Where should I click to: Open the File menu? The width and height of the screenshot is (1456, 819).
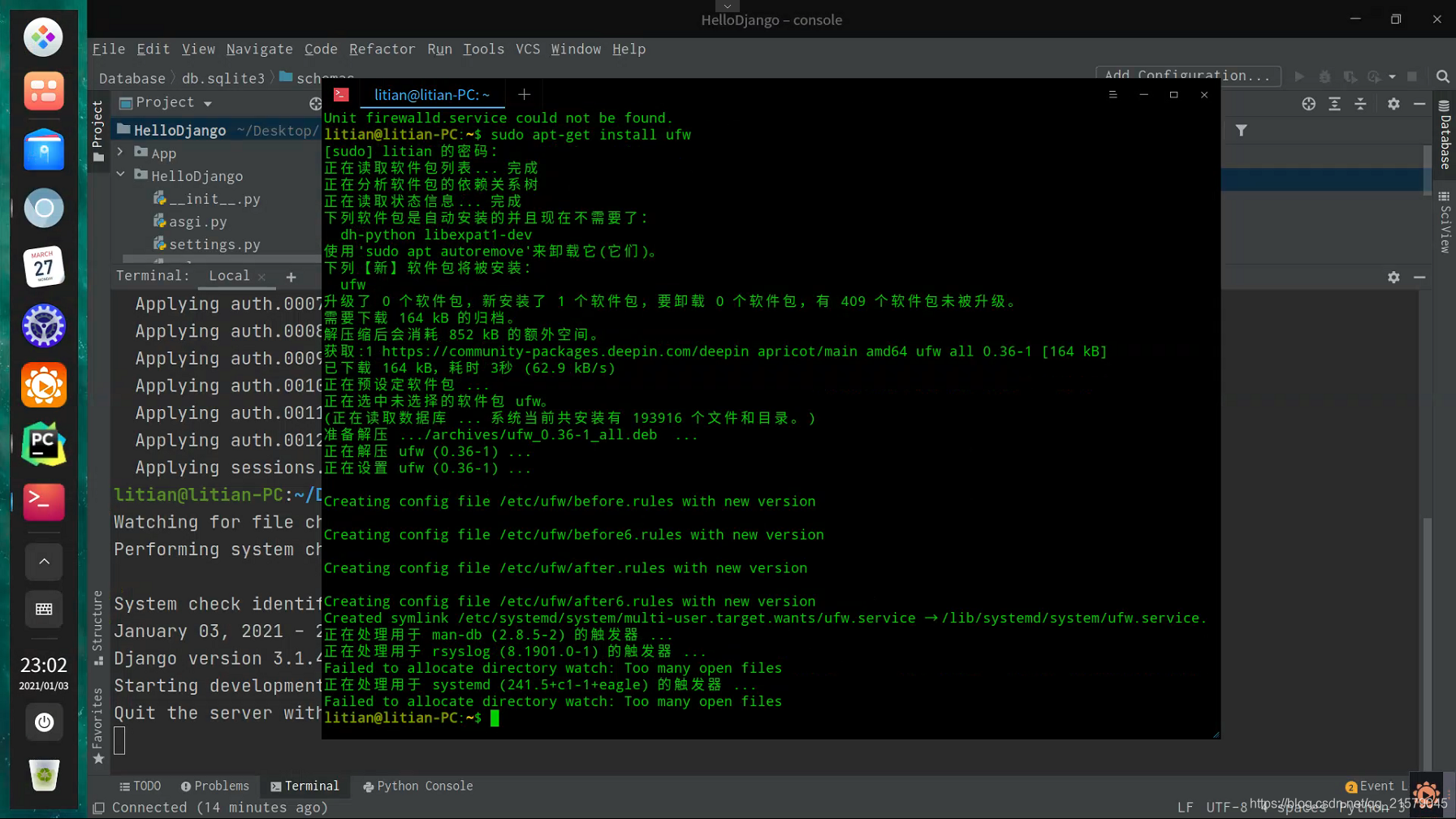[x=109, y=49]
